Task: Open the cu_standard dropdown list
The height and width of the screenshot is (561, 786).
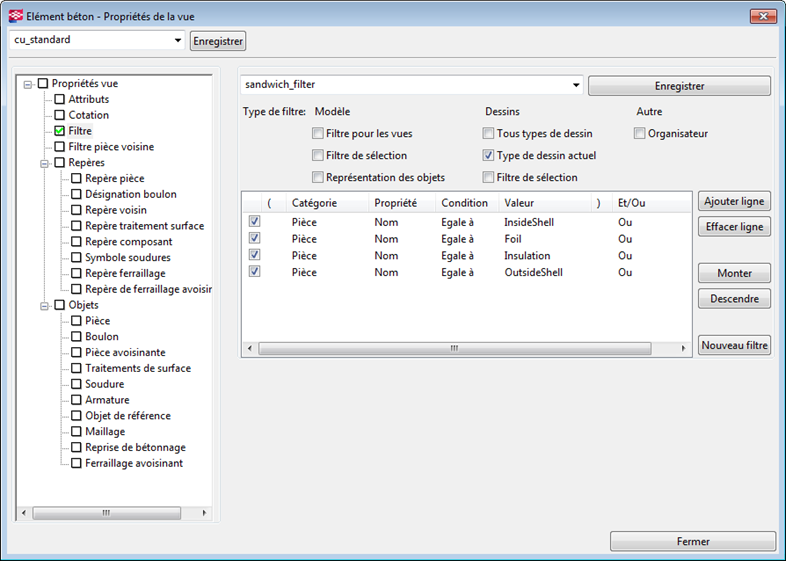Action: click(x=178, y=41)
